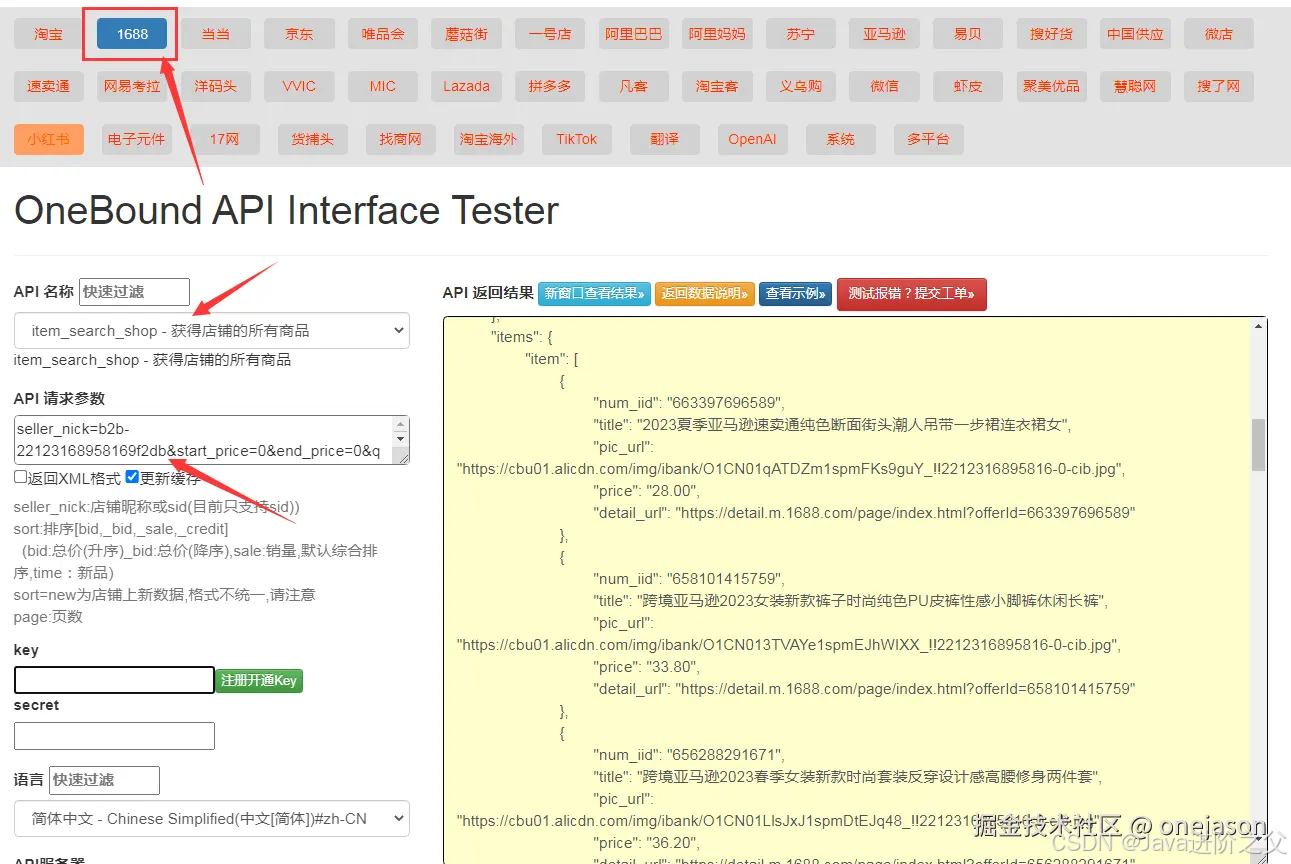Open the 拼多多 platform tab

click(550, 86)
